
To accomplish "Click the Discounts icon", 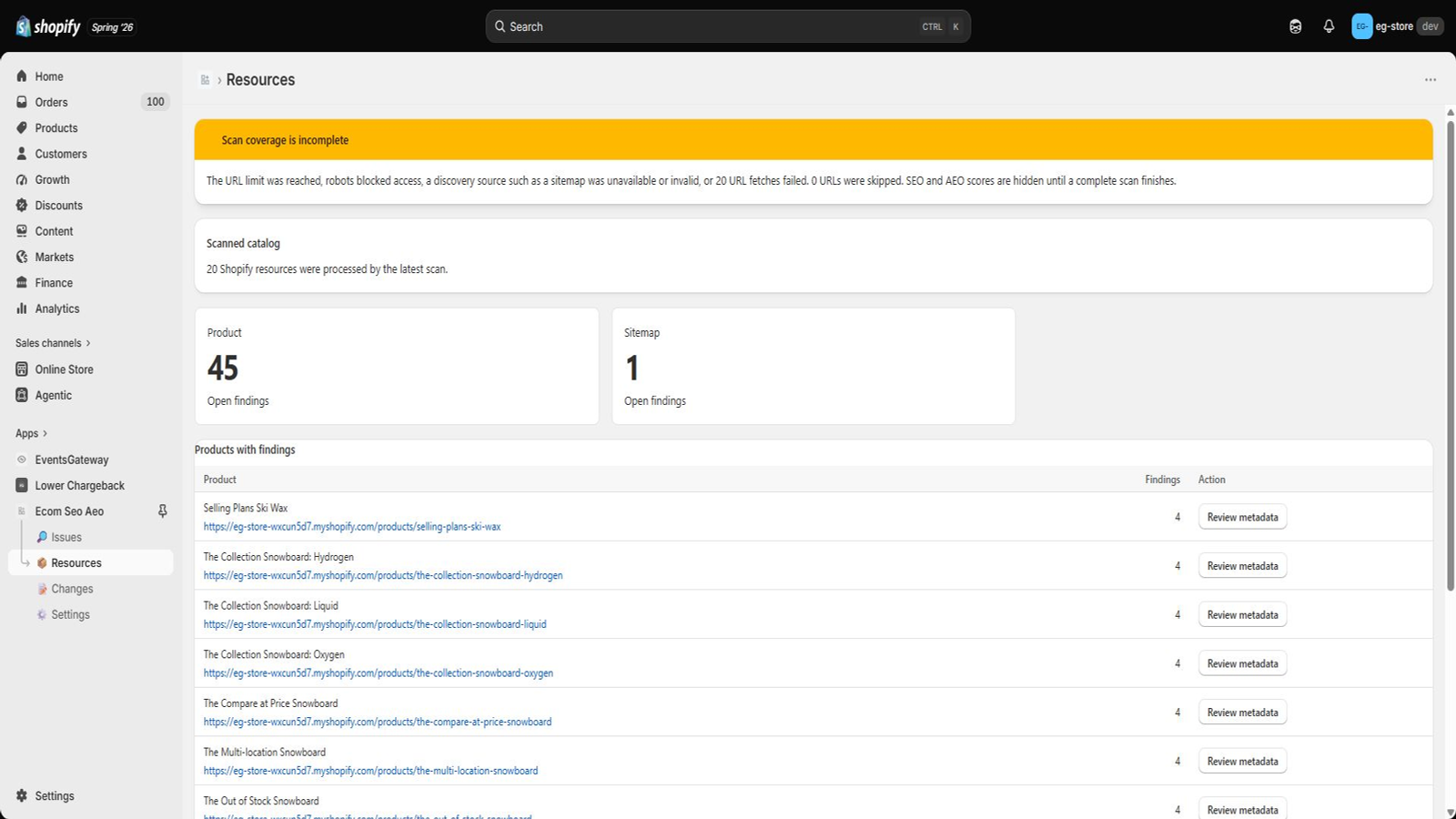I will pyautogui.click(x=22, y=206).
